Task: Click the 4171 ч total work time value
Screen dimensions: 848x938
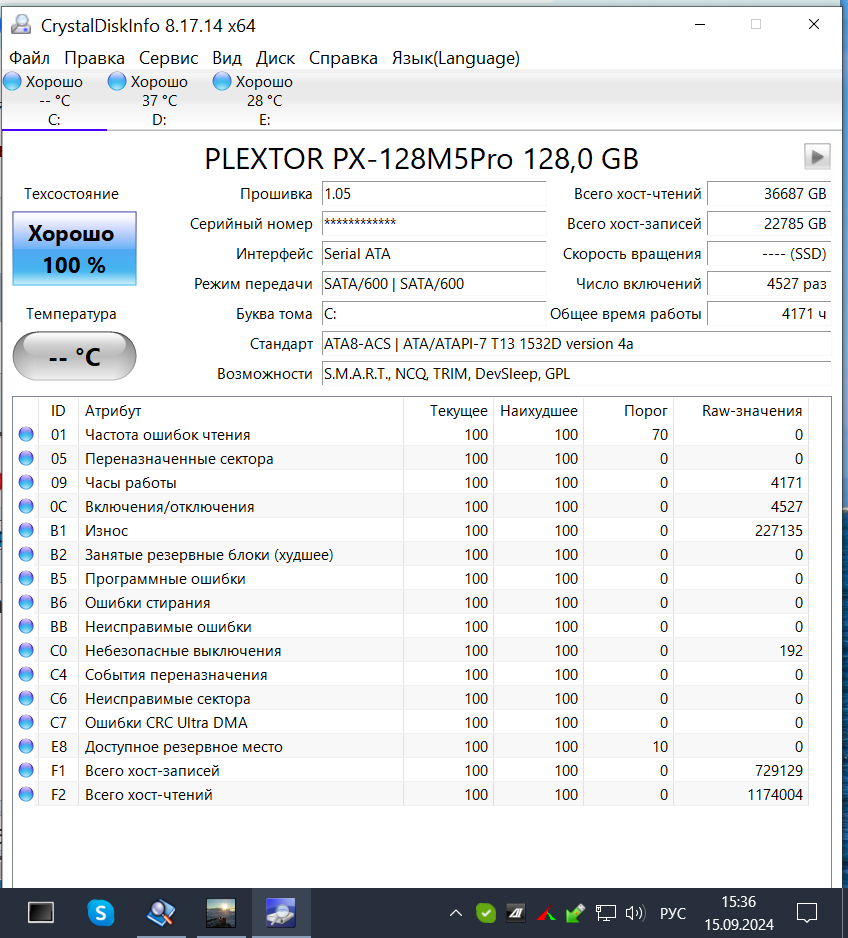Action: click(x=769, y=313)
